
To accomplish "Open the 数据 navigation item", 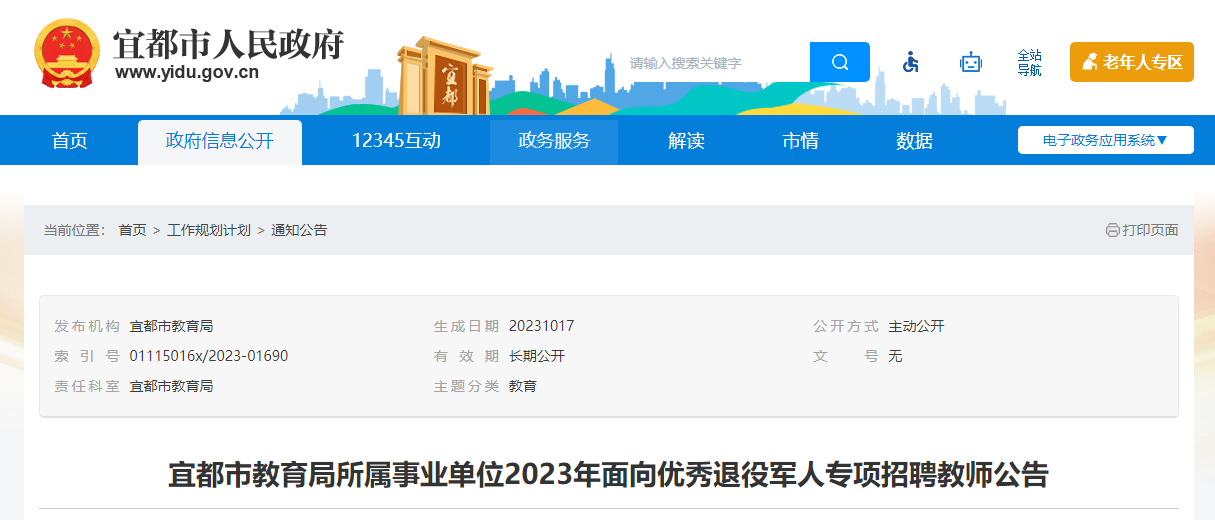I will 914,141.
